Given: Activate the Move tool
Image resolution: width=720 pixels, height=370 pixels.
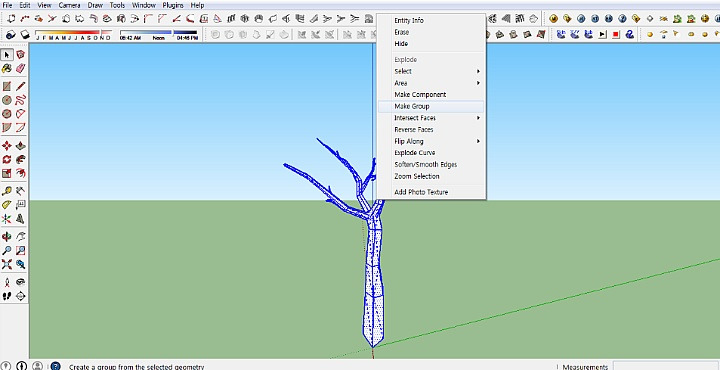Looking at the screenshot, I should (7, 146).
